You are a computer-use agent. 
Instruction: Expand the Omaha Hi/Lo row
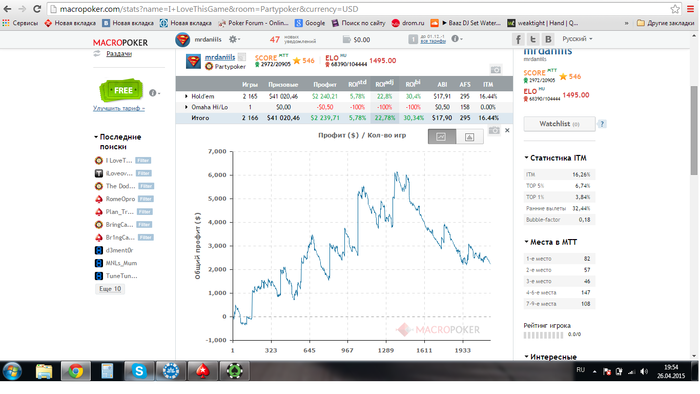[186, 107]
